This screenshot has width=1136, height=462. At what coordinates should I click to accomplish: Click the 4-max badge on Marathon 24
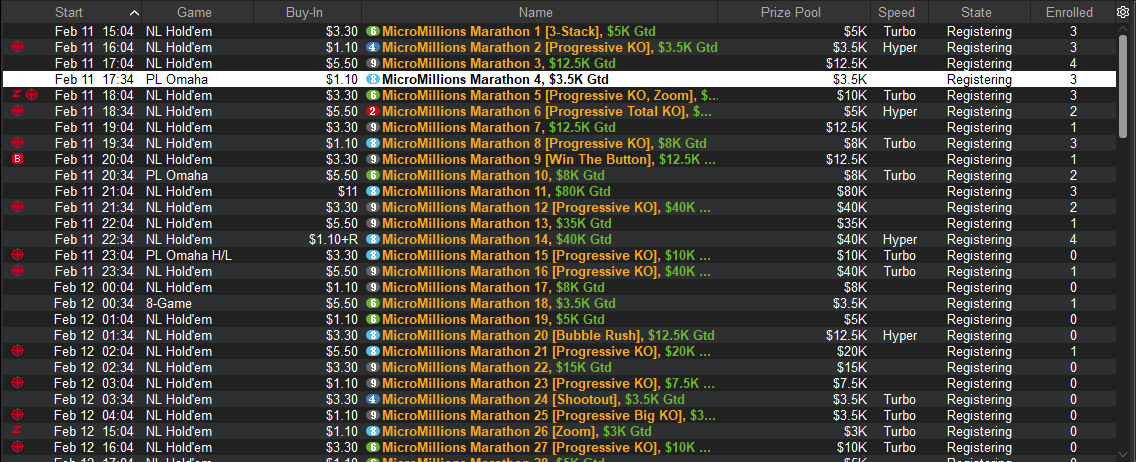pyautogui.click(x=372, y=398)
